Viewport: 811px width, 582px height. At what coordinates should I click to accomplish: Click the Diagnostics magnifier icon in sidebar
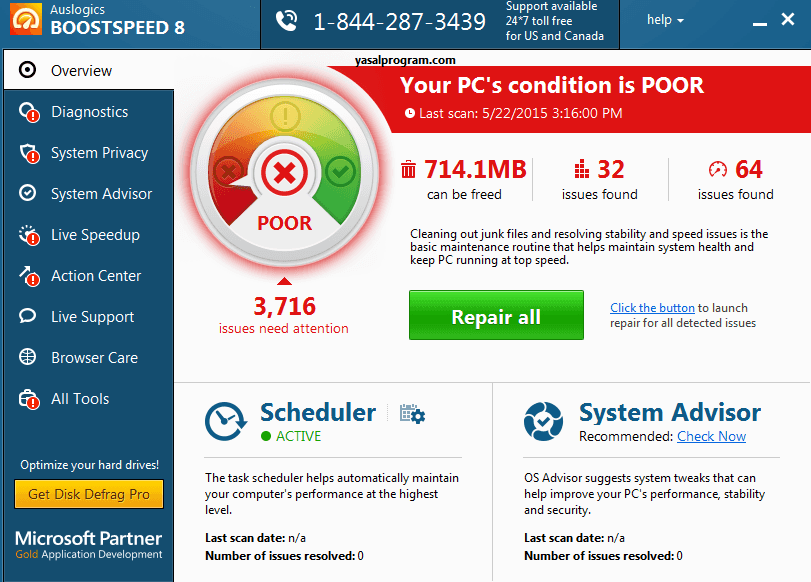[x=28, y=112]
